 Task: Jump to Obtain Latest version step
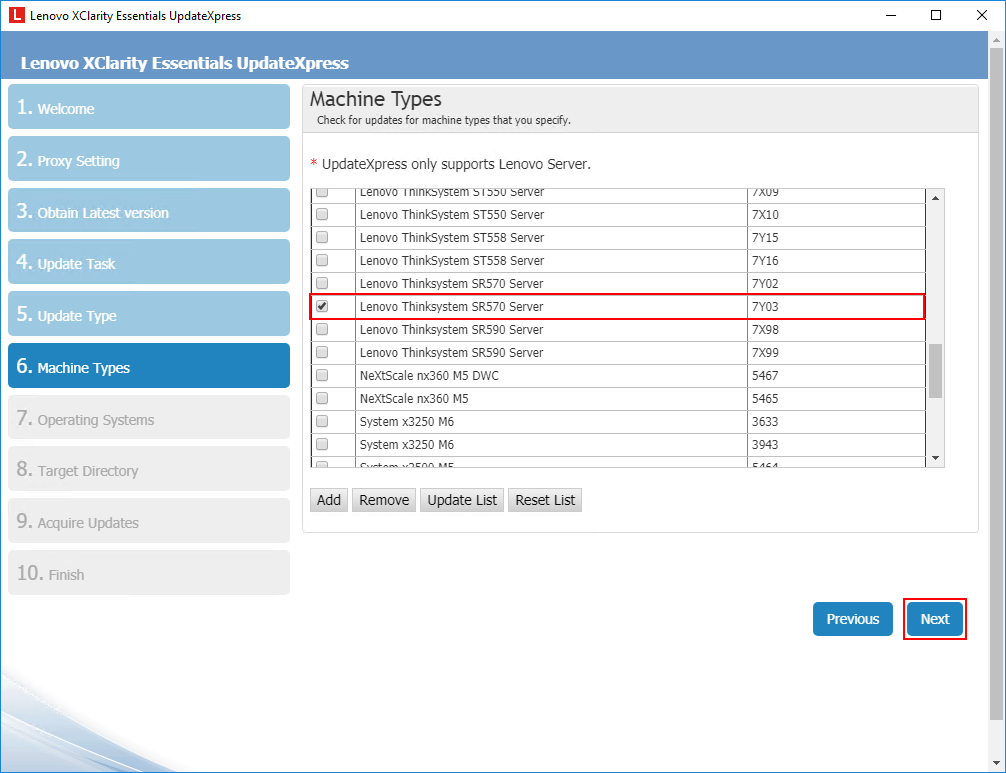pyautogui.click(x=149, y=210)
